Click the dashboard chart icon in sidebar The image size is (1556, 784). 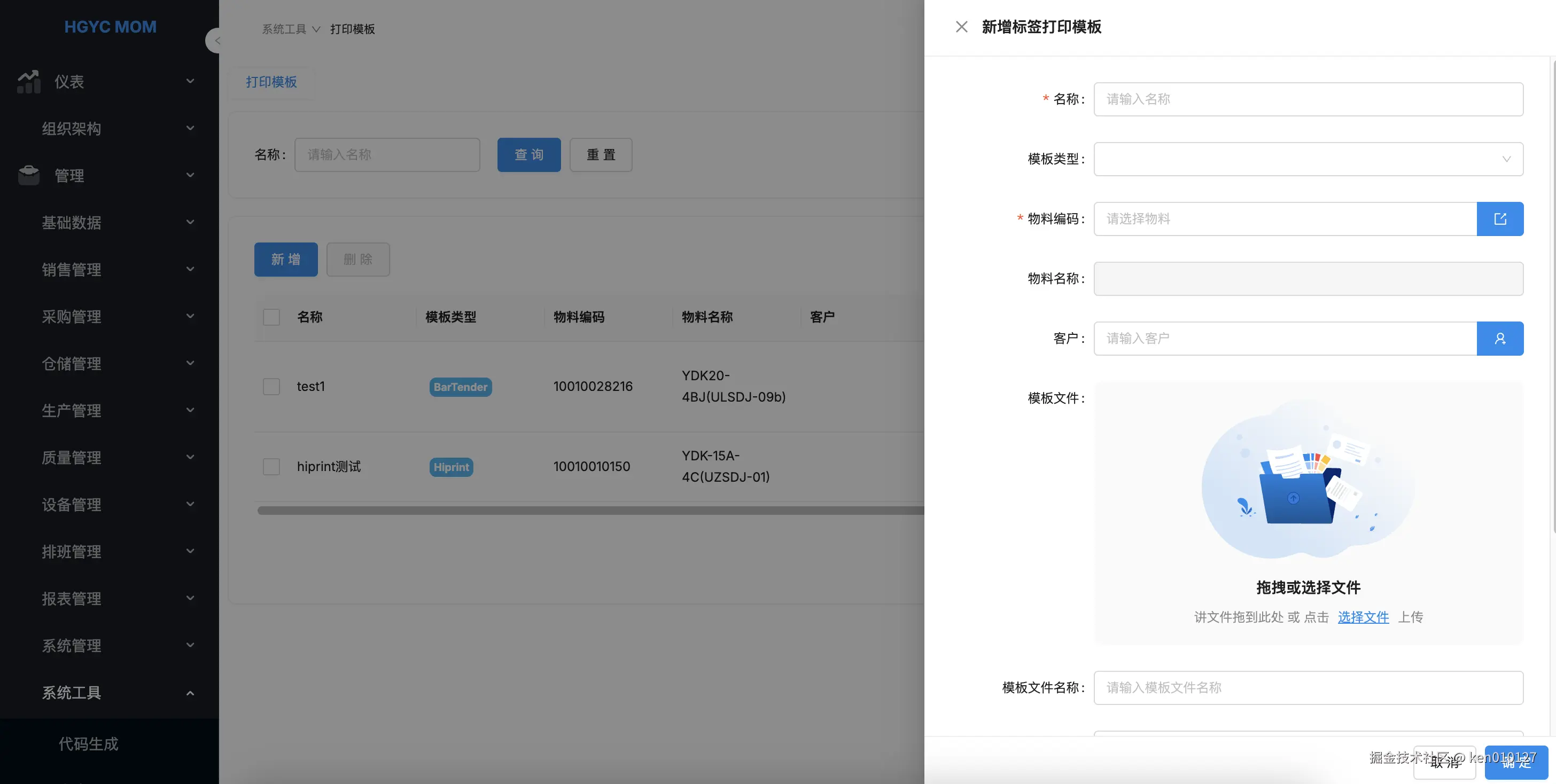tap(28, 82)
